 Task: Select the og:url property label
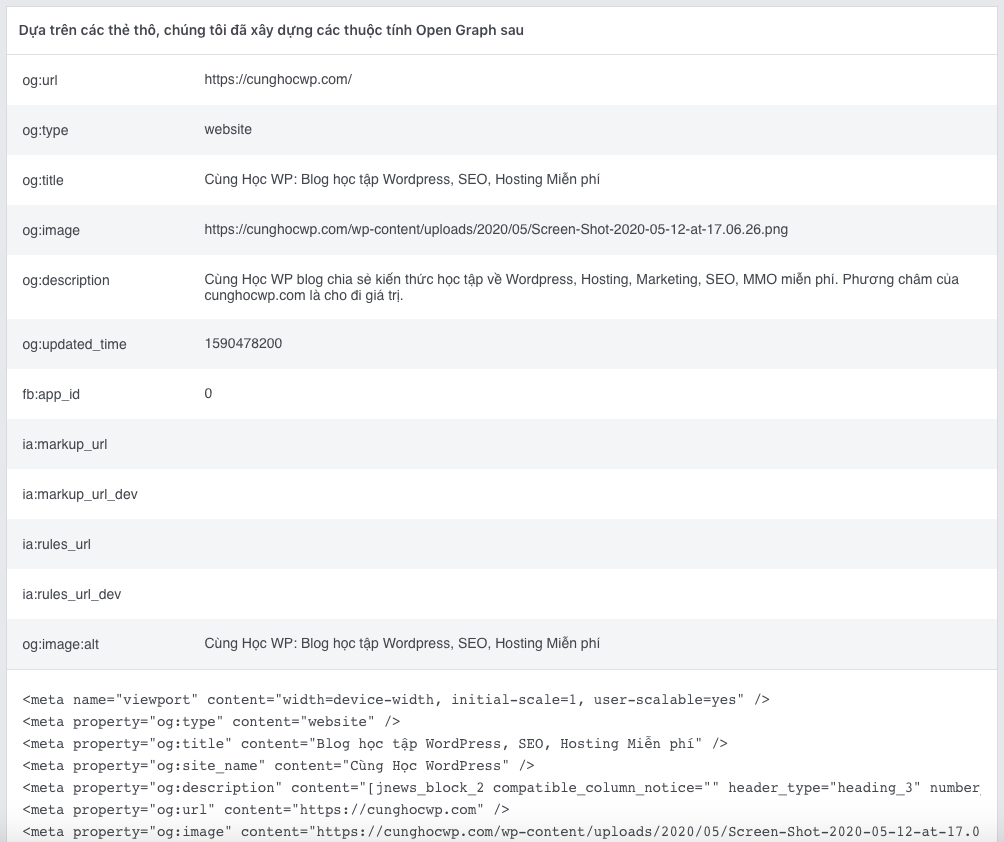coord(40,80)
